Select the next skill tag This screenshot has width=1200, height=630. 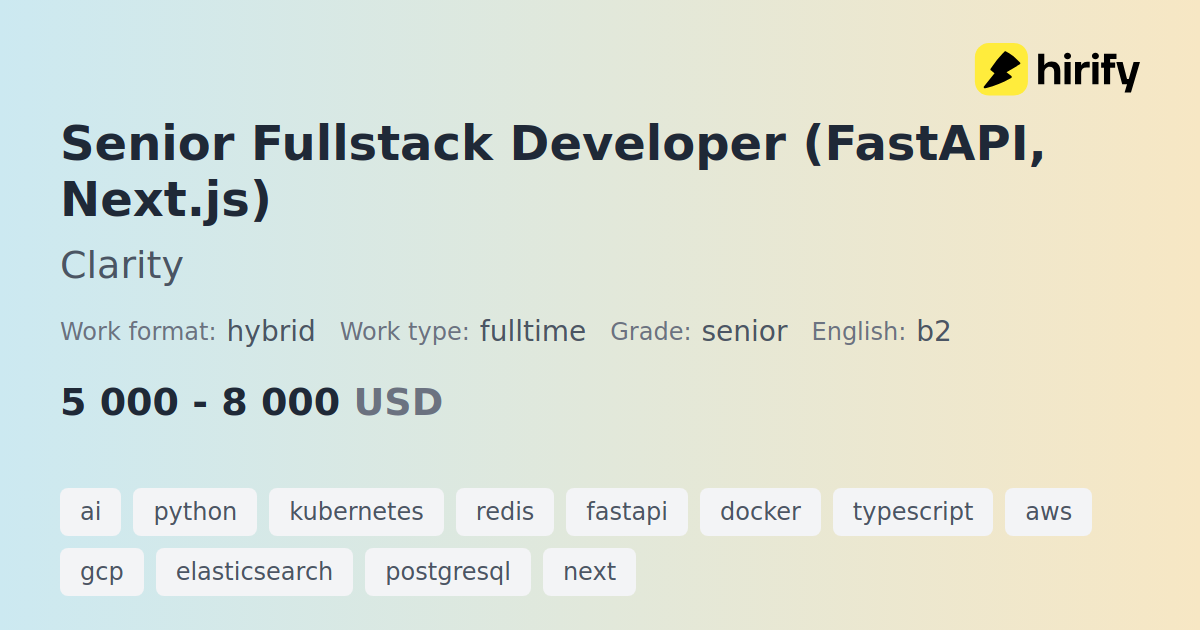pos(589,572)
